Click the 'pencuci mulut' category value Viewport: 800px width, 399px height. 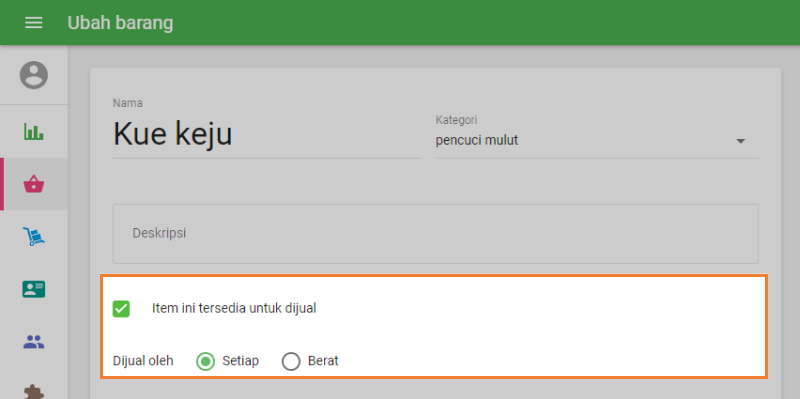[x=477, y=140]
